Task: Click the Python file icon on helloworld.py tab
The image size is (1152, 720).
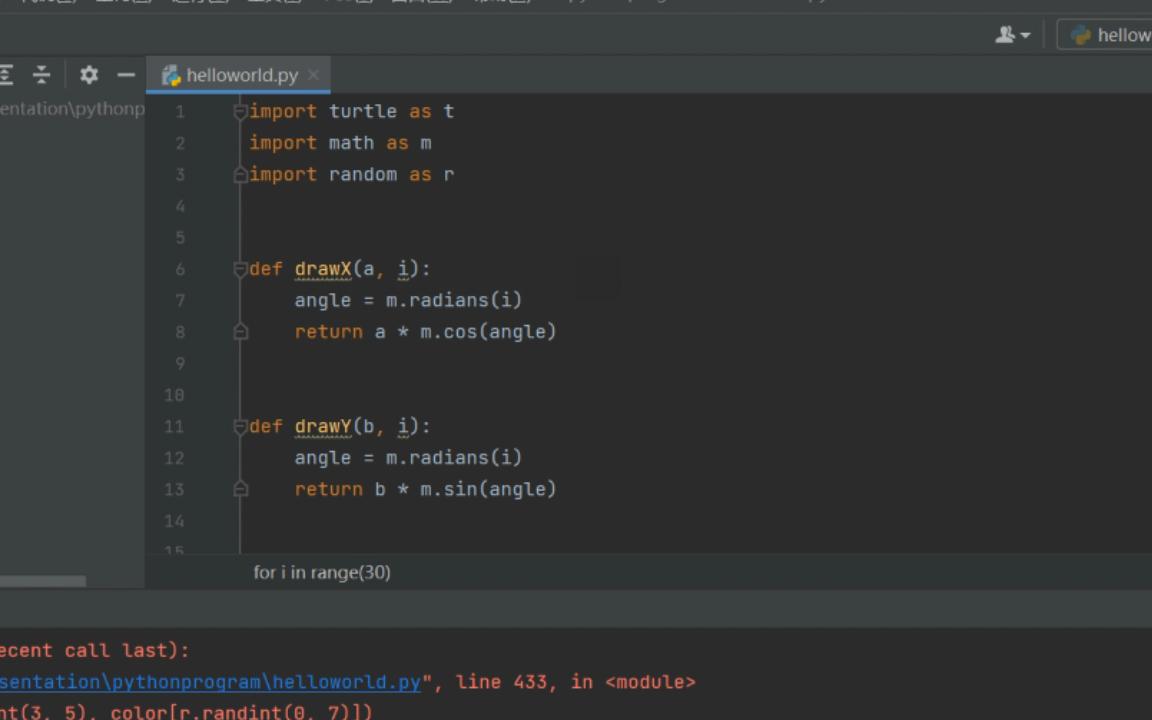Action: [x=171, y=75]
